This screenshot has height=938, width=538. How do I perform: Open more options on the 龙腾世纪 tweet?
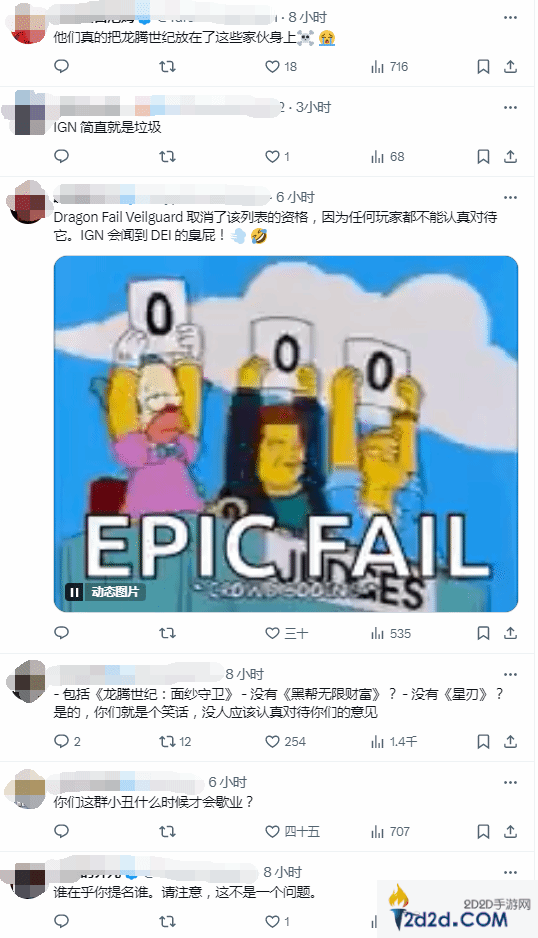(510, 17)
